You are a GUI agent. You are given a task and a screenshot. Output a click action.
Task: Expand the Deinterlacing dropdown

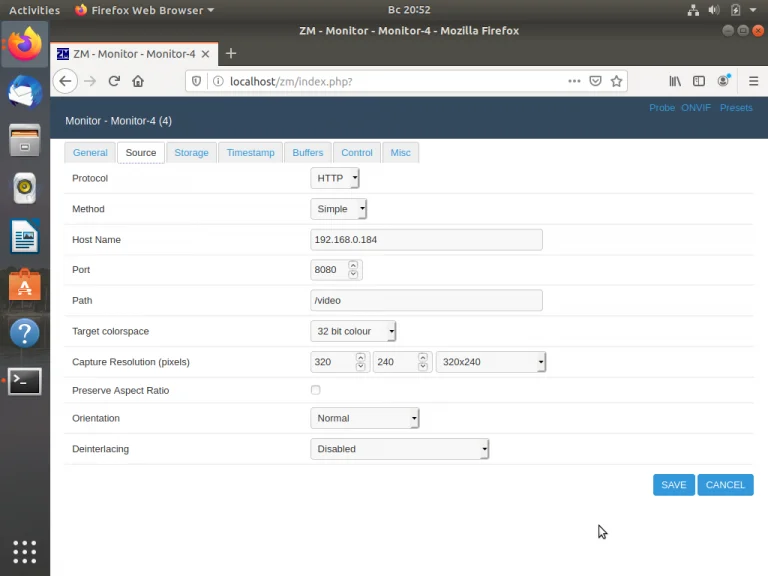[x=400, y=449]
